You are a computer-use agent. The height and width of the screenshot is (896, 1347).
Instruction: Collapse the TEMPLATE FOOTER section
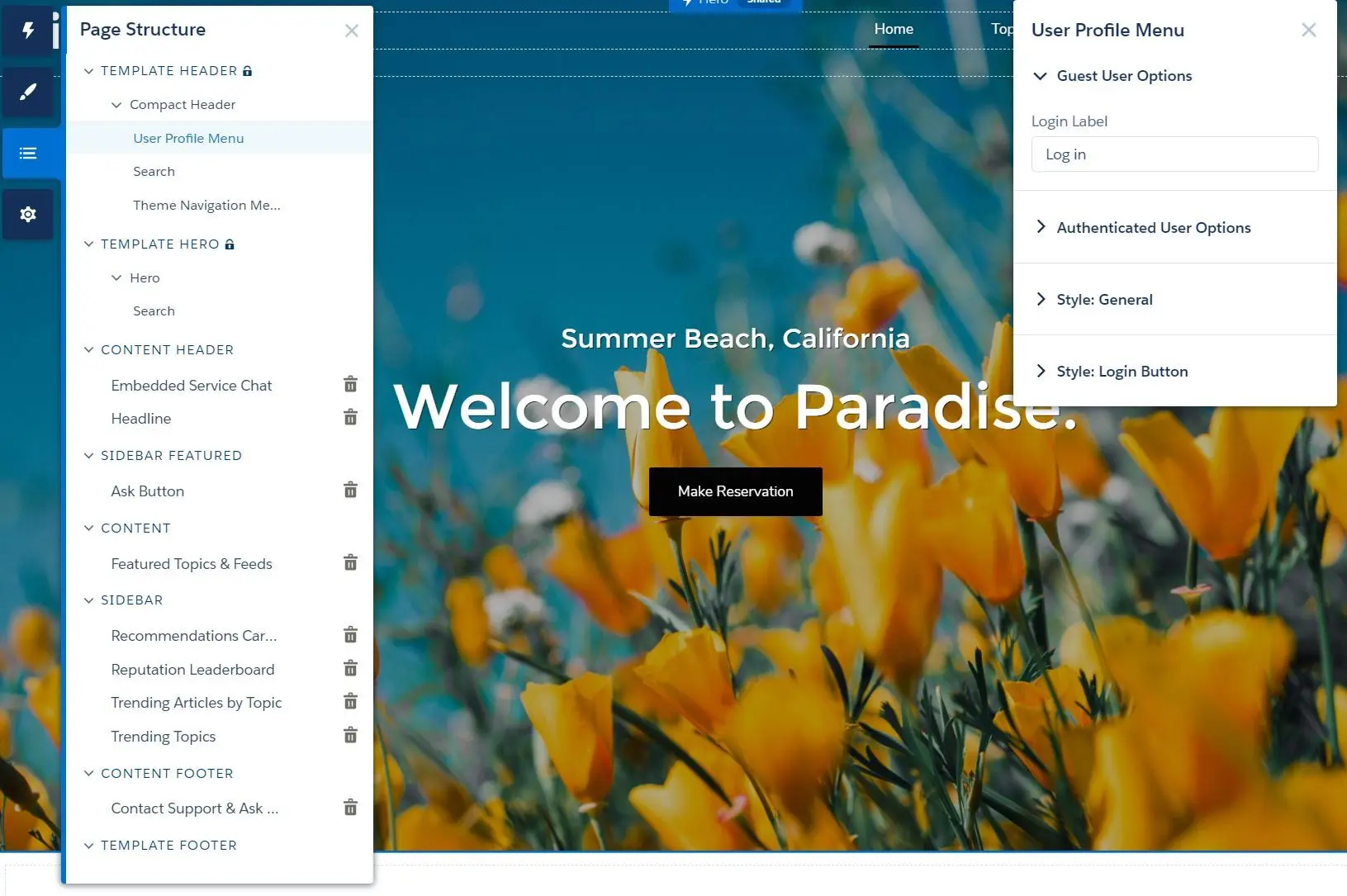click(x=89, y=846)
